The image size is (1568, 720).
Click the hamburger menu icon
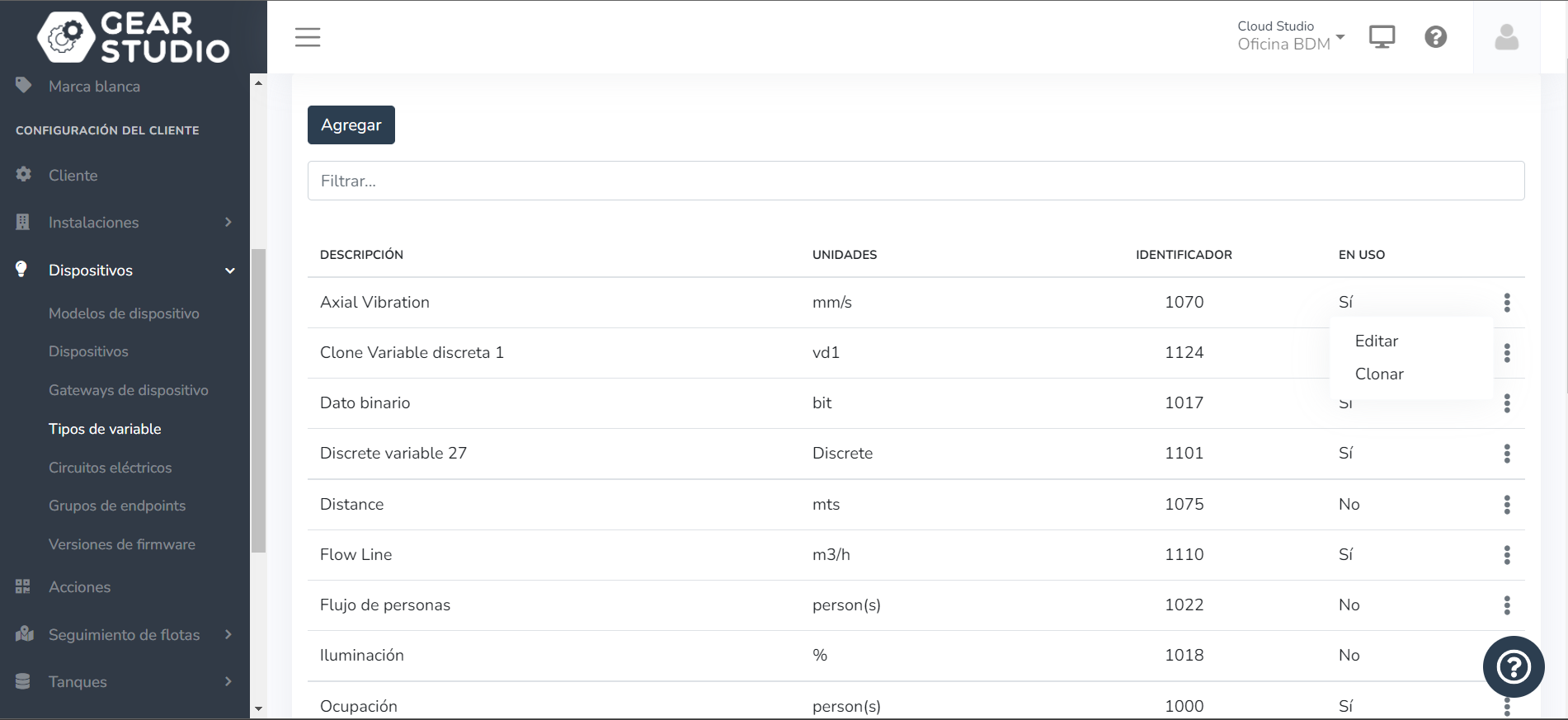[308, 37]
